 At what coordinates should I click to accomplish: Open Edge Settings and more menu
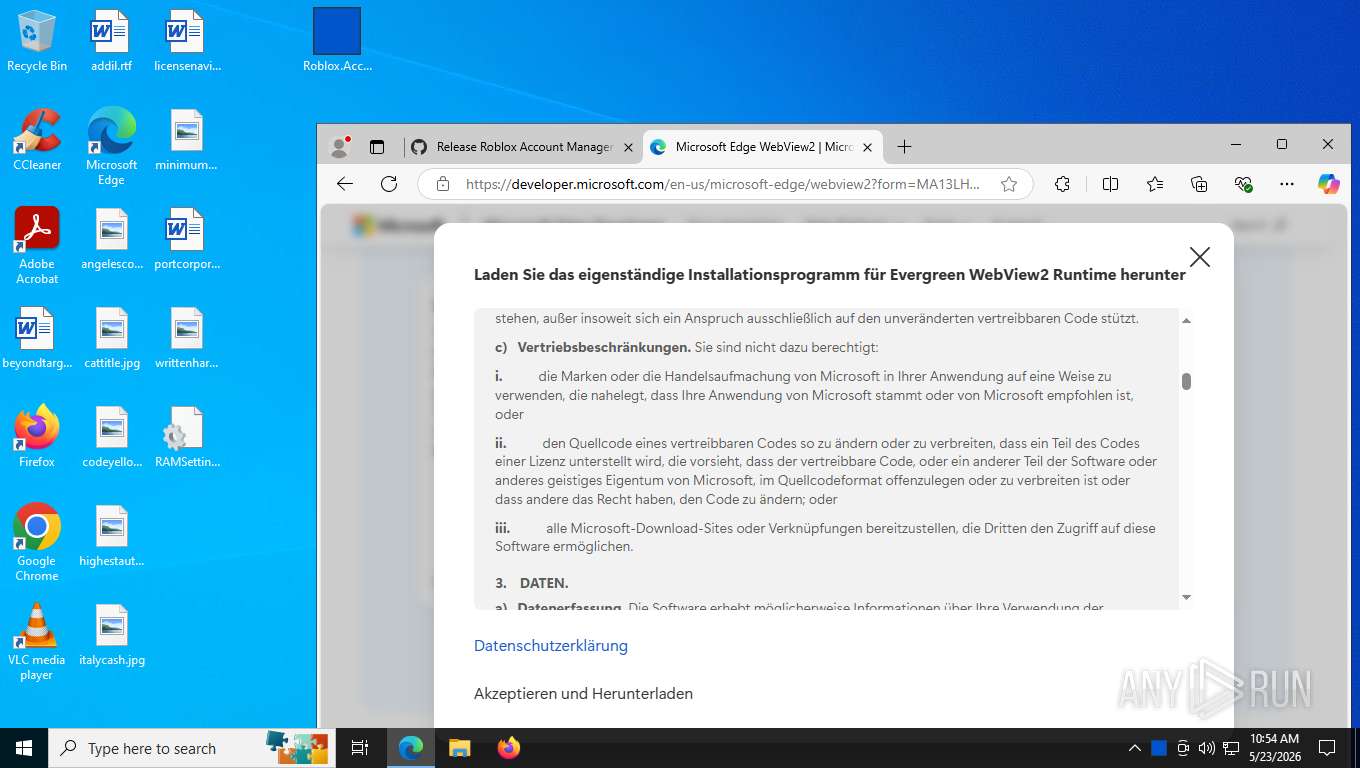coord(1287,184)
